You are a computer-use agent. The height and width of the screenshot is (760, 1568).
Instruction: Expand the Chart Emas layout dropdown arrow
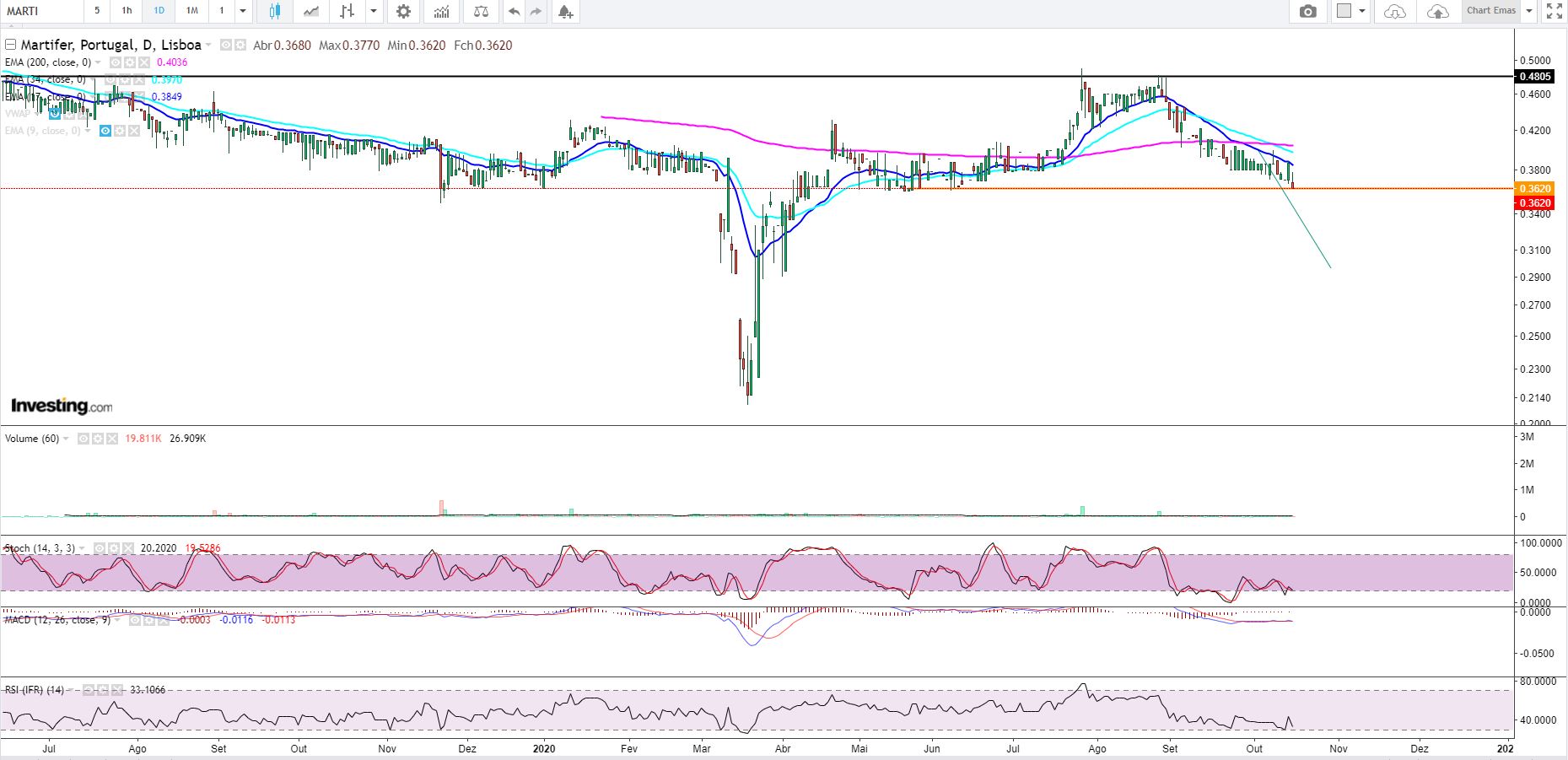pyautogui.click(x=1529, y=11)
